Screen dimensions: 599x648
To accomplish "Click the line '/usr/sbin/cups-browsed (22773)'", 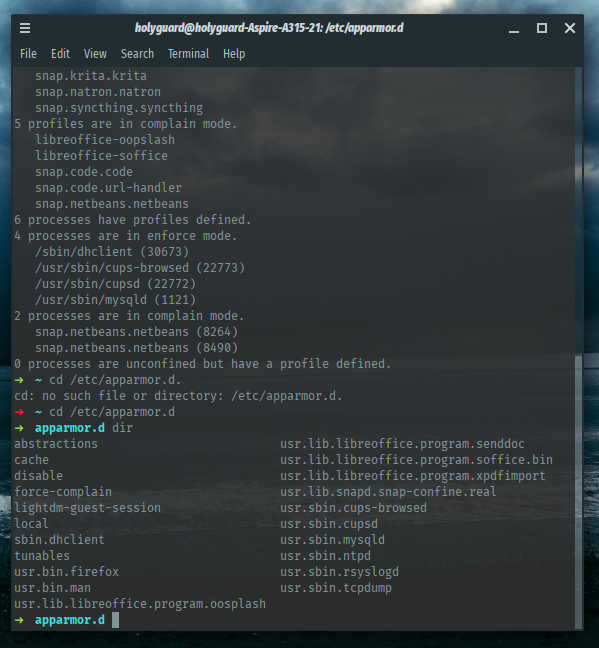I will [140, 268].
